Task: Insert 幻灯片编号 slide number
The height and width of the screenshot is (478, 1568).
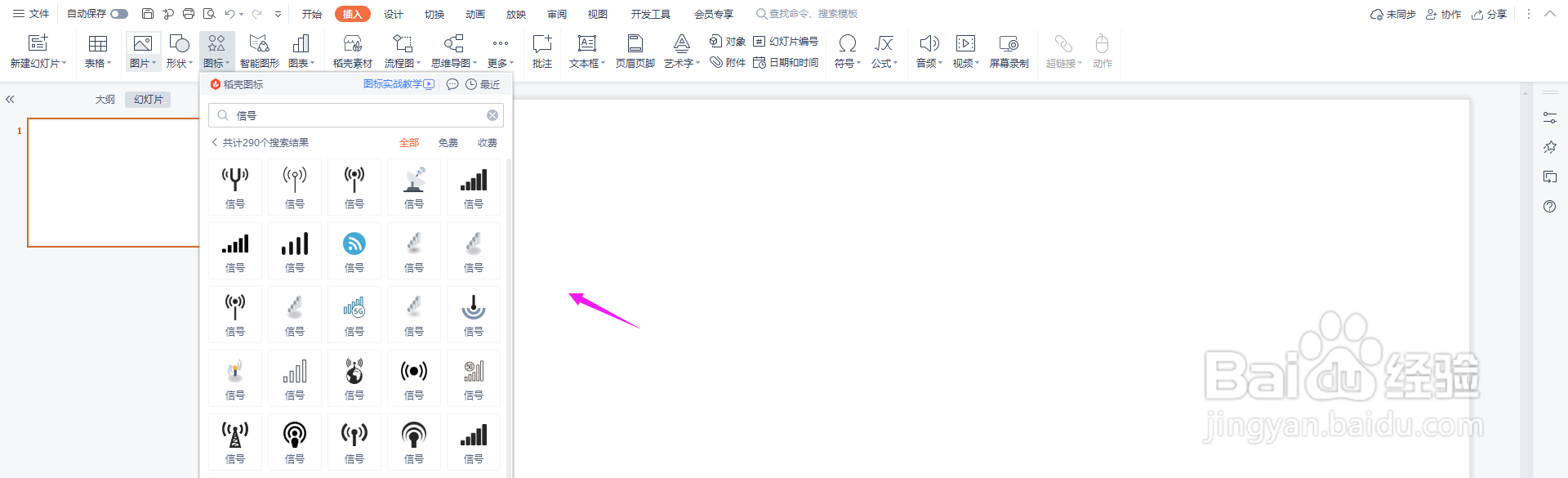Action: [786, 41]
